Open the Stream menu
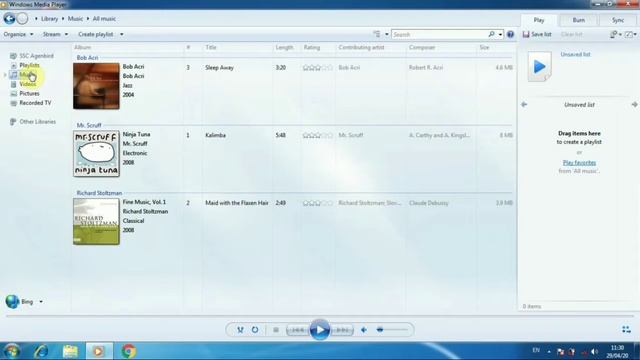This screenshot has height=360, width=640. [56, 34]
